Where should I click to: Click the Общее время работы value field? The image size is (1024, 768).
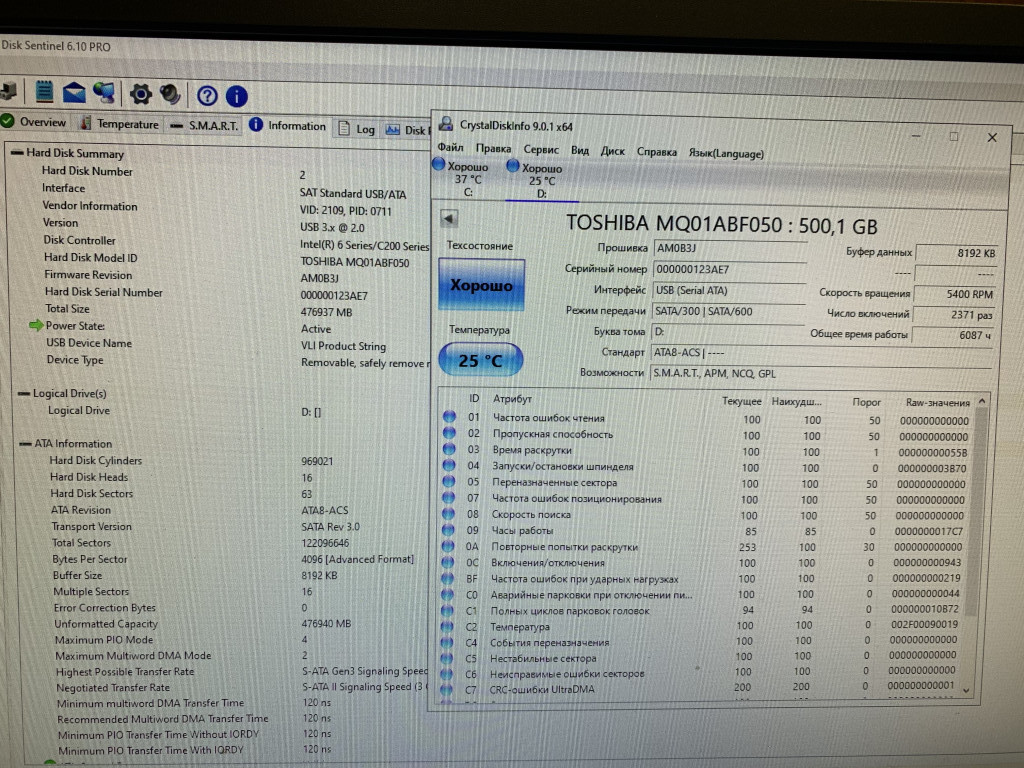pos(953,335)
